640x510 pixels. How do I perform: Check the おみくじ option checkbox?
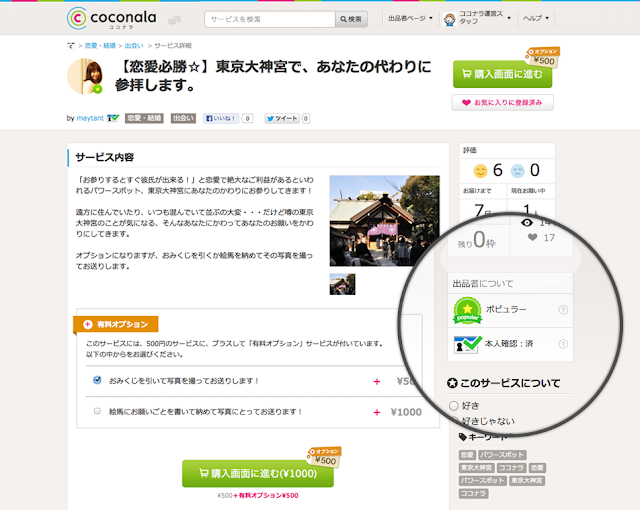click(97, 380)
